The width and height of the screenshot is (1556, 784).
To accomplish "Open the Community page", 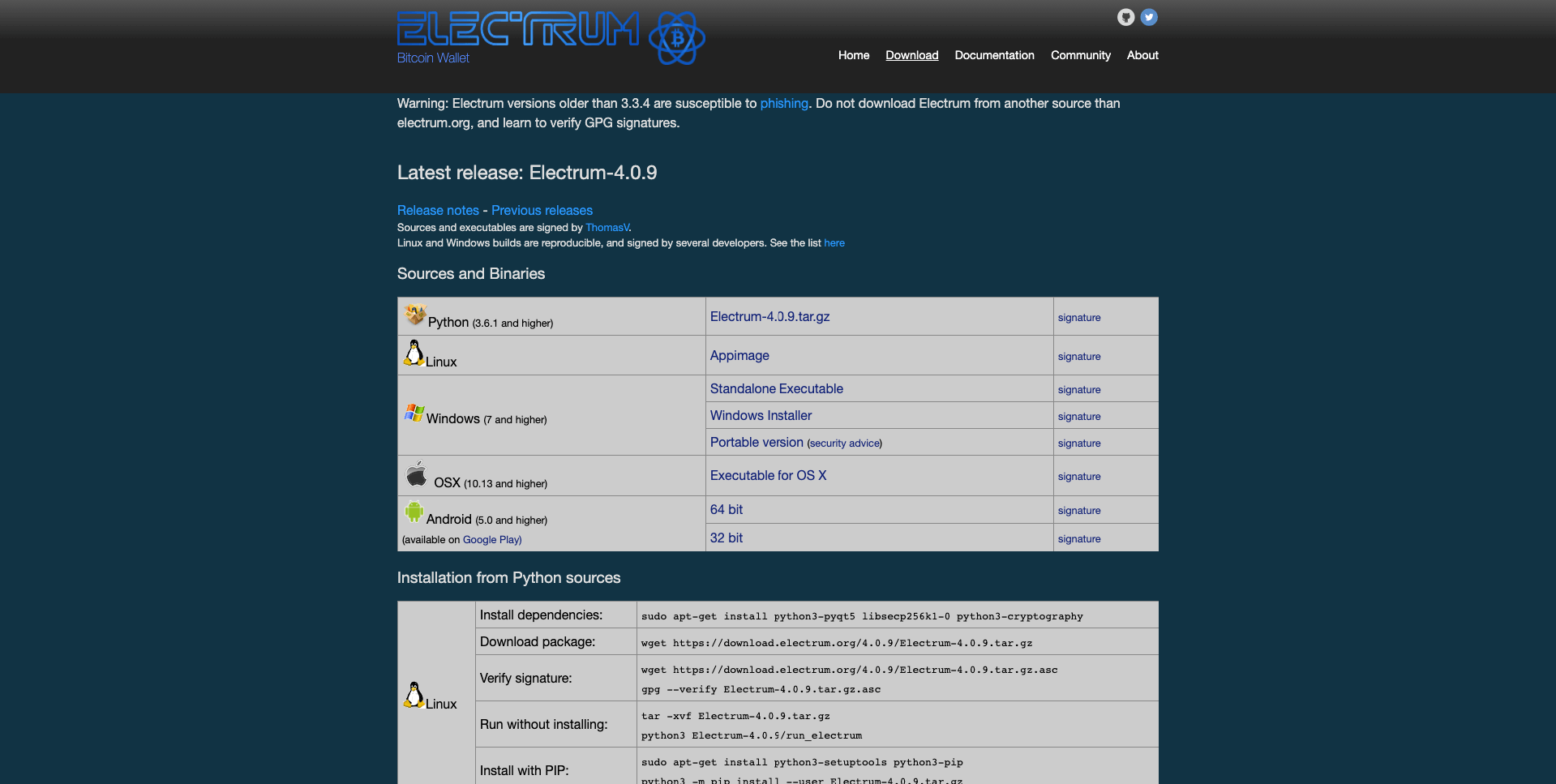I will pos(1081,55).
